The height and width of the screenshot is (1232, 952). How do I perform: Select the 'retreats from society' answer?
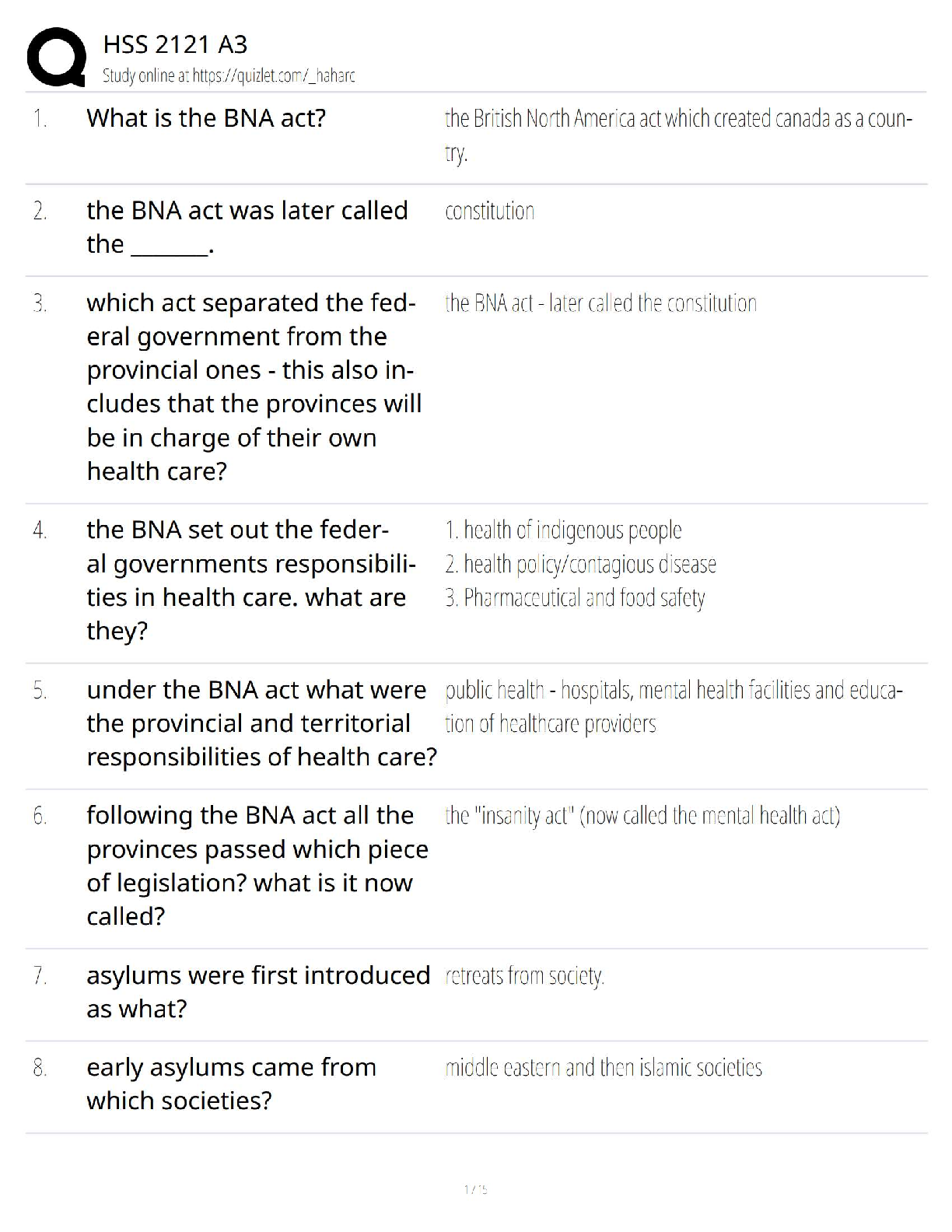point(524,975)
